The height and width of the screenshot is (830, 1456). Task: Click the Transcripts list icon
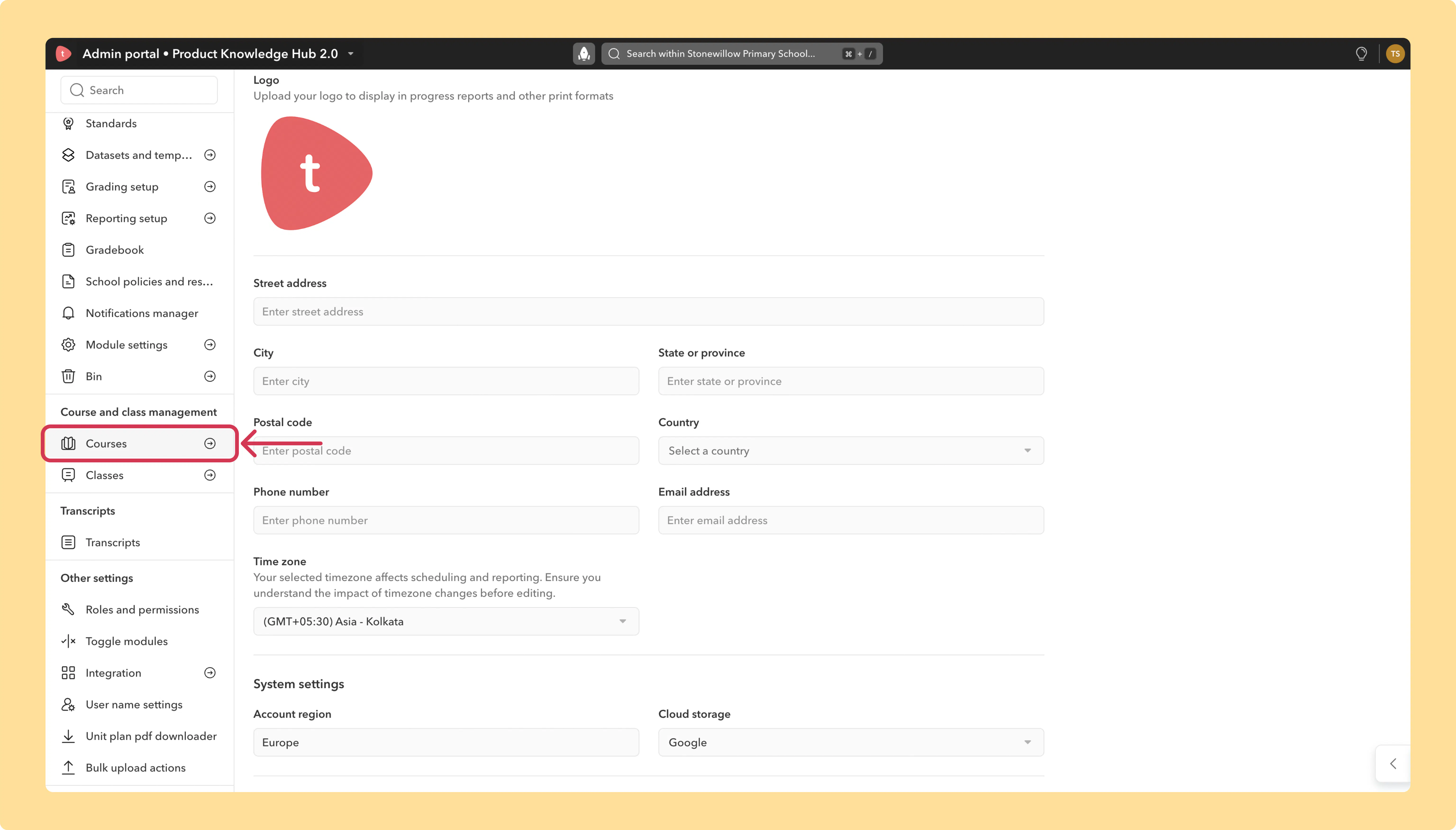(x=68, y=542)
